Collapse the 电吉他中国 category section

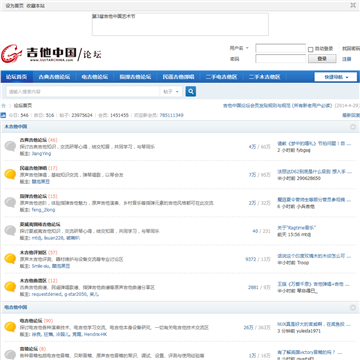click(353, 307)
